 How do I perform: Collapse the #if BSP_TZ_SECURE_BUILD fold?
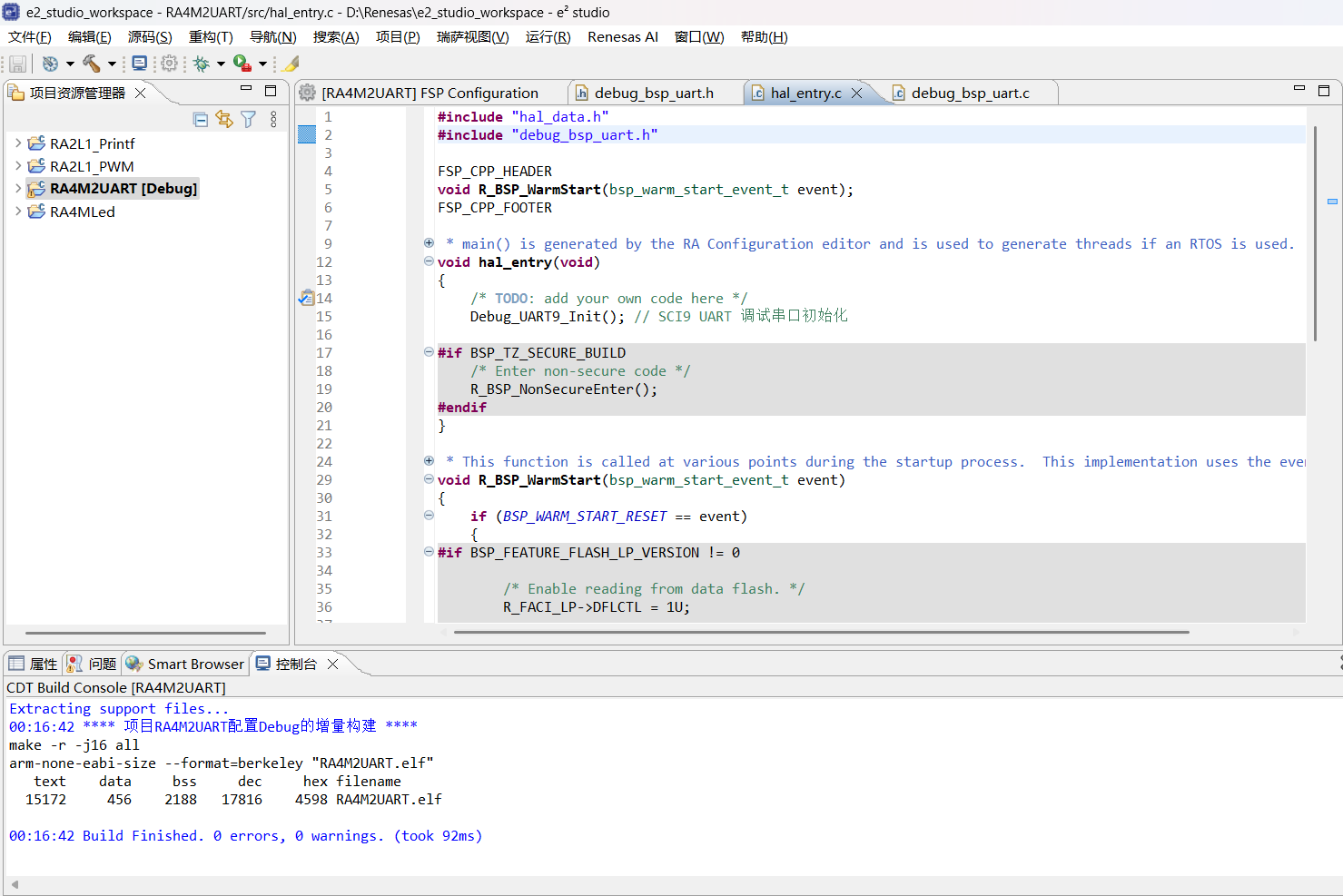point(429,352)
